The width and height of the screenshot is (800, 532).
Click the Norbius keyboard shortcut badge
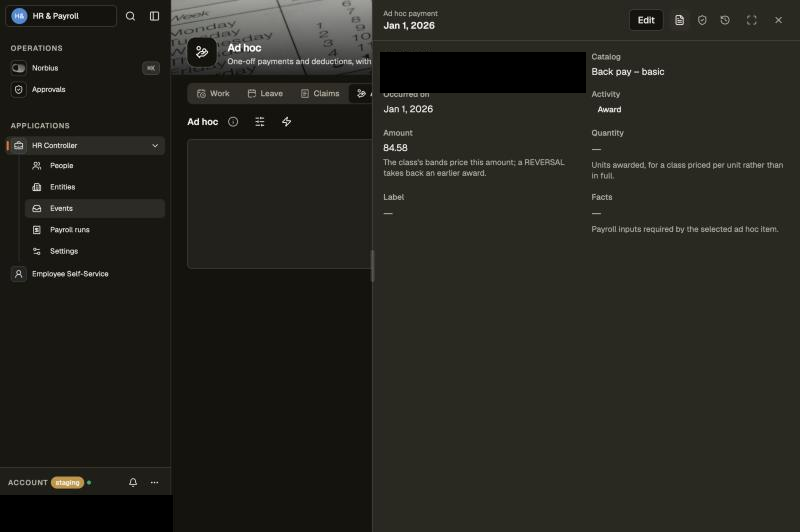[x=151, y=68]
